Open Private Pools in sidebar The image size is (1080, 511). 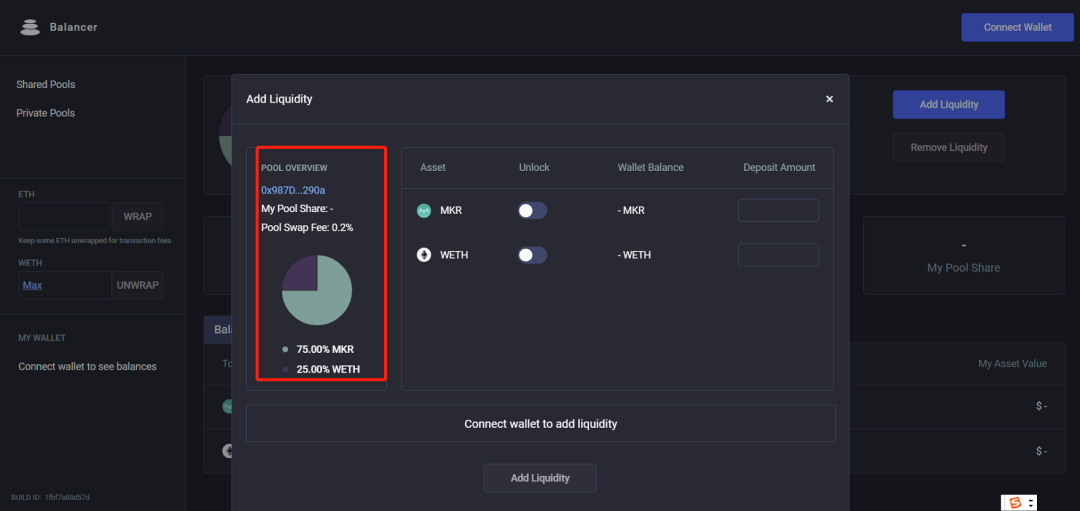click(45, 112)
